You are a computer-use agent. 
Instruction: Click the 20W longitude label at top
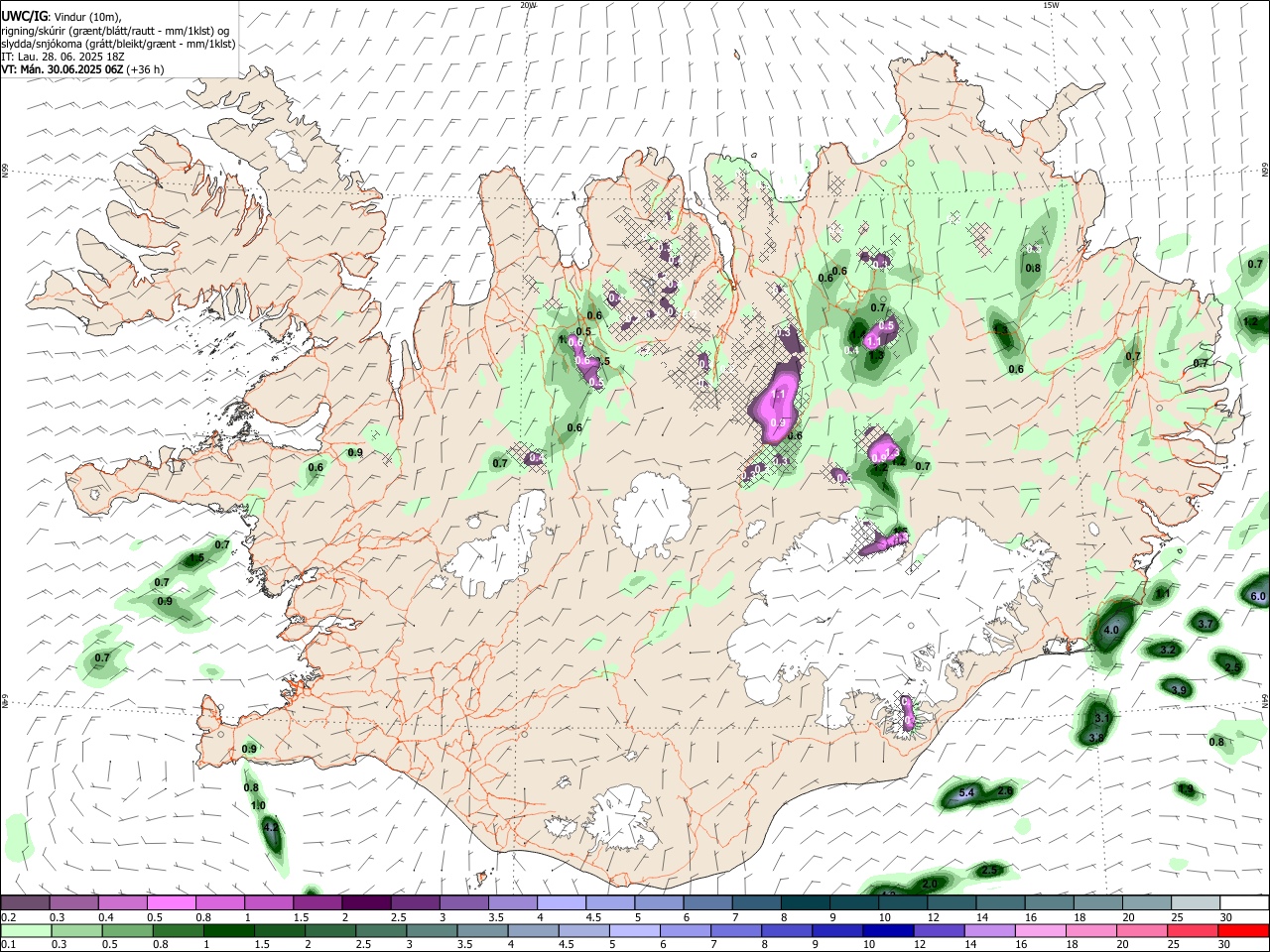tap(528, 5)
